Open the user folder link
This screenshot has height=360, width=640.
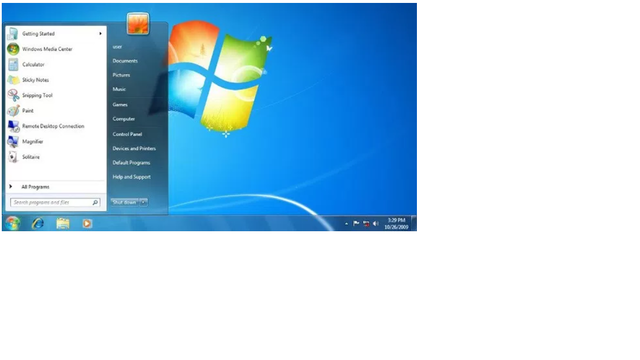(117, 47)
